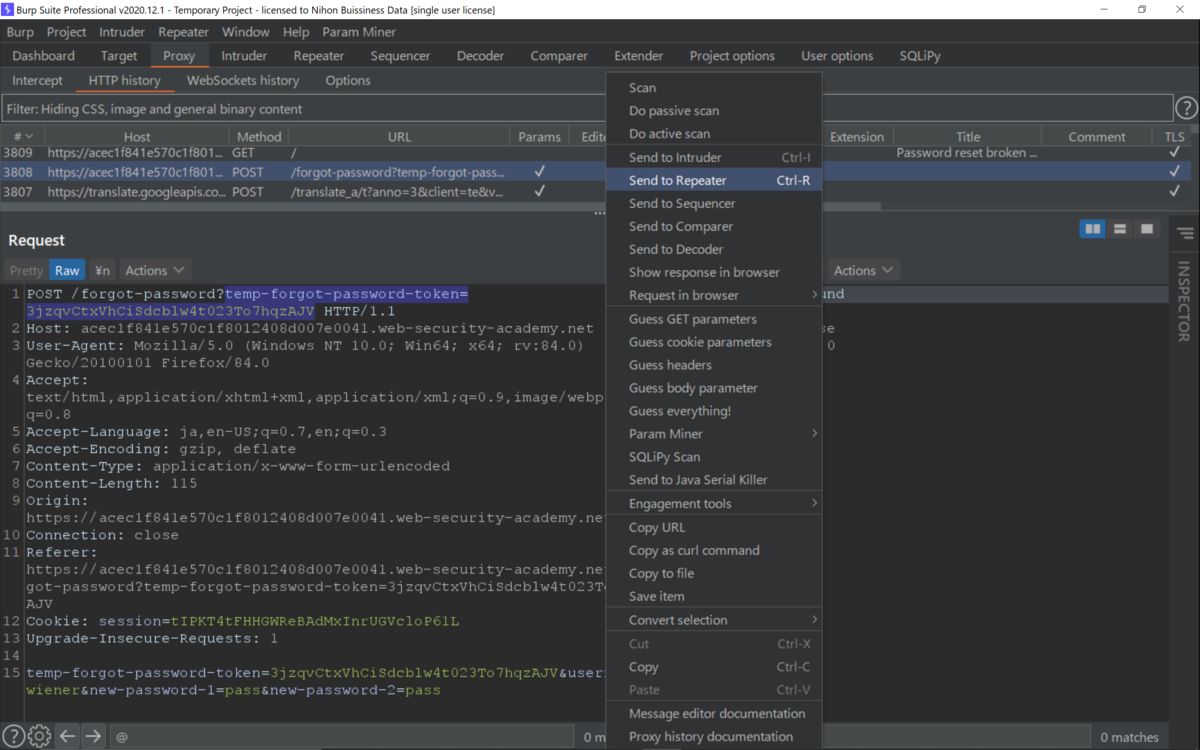Open WebSockets history sub-tab
This screenshot has height=750, width=1200.
[243, 80]
